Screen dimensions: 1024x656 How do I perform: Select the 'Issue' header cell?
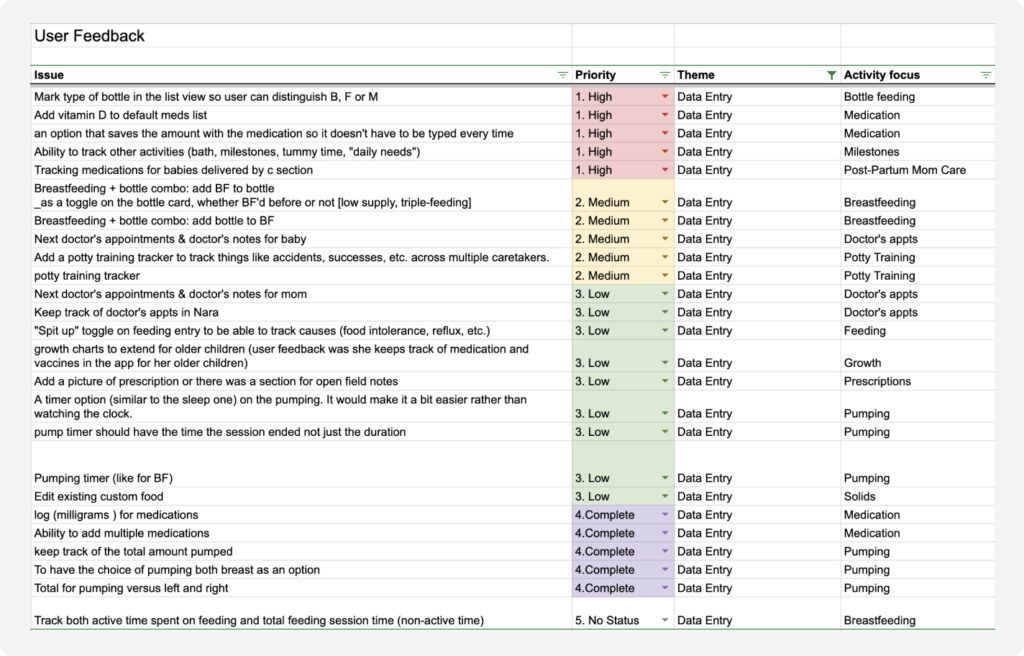[301, 75]
